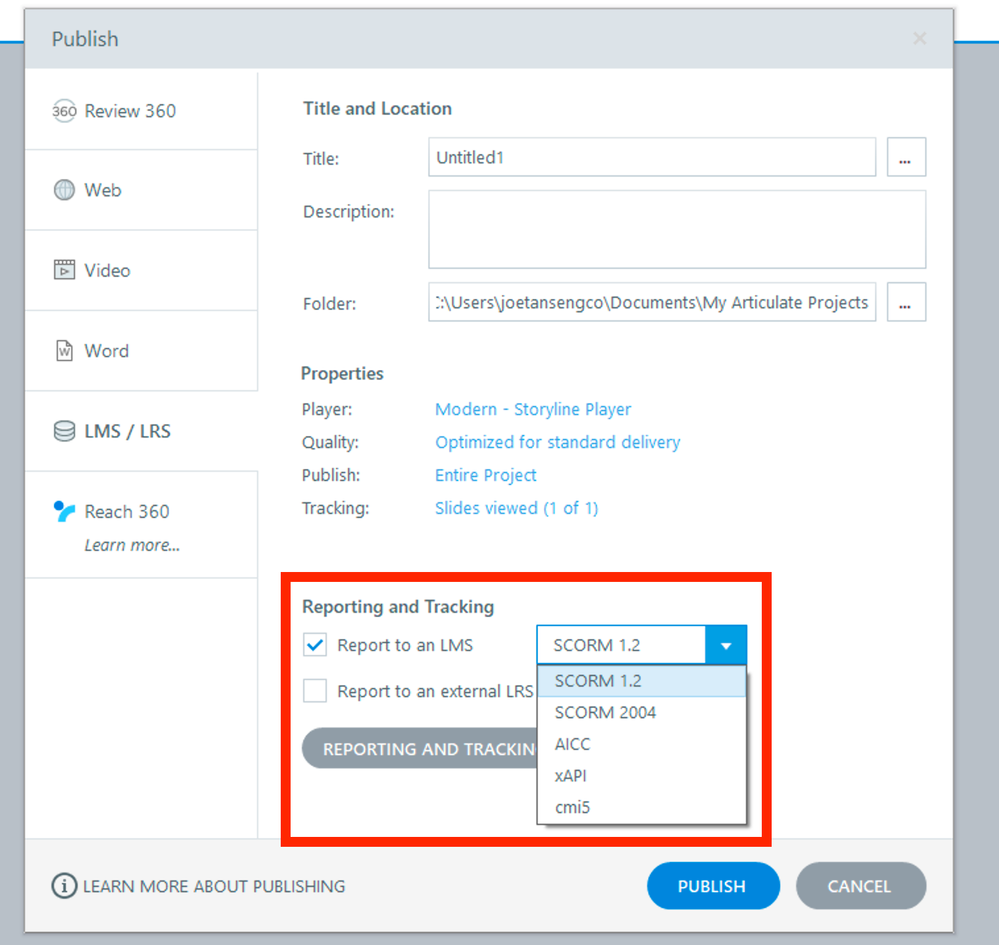Switch to the Web publish tab

click(x=103, y=190)
